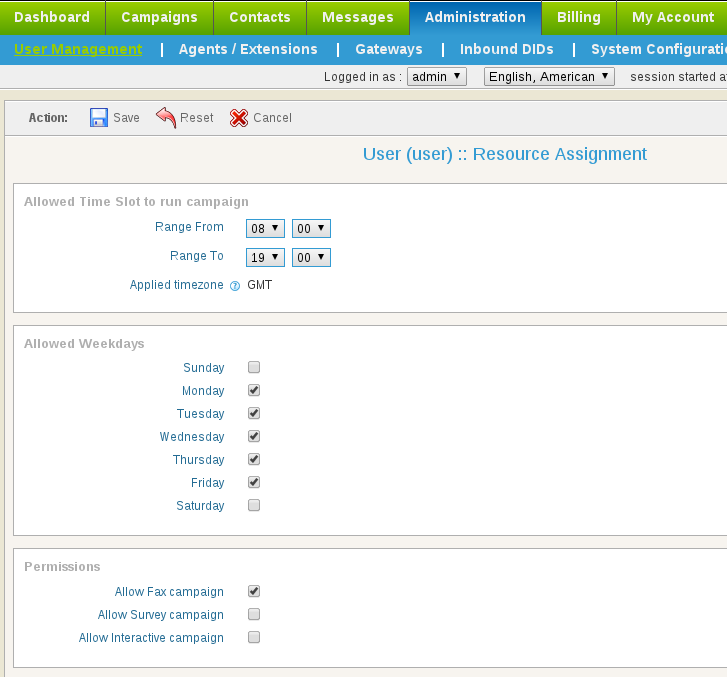Click the Range To label
This screenshot has width=727, height=677.
[x=197, y=256]
